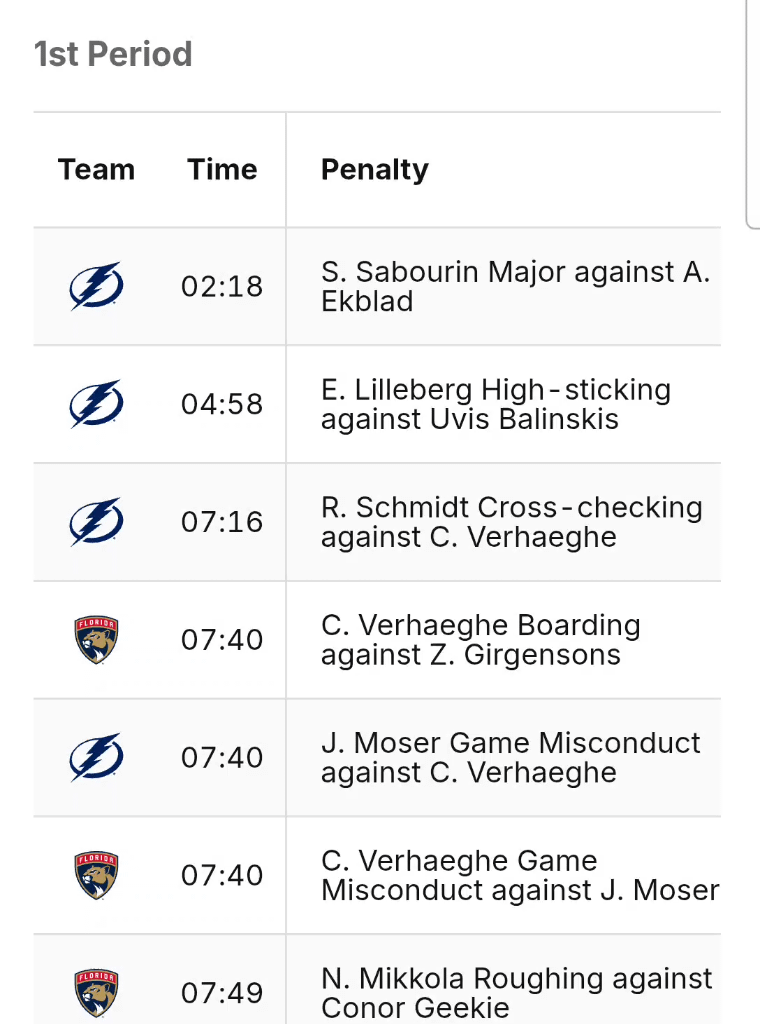Click the Lightning logo at 07:16
This screenshot has height=1024, width=760.
point(96,522)
